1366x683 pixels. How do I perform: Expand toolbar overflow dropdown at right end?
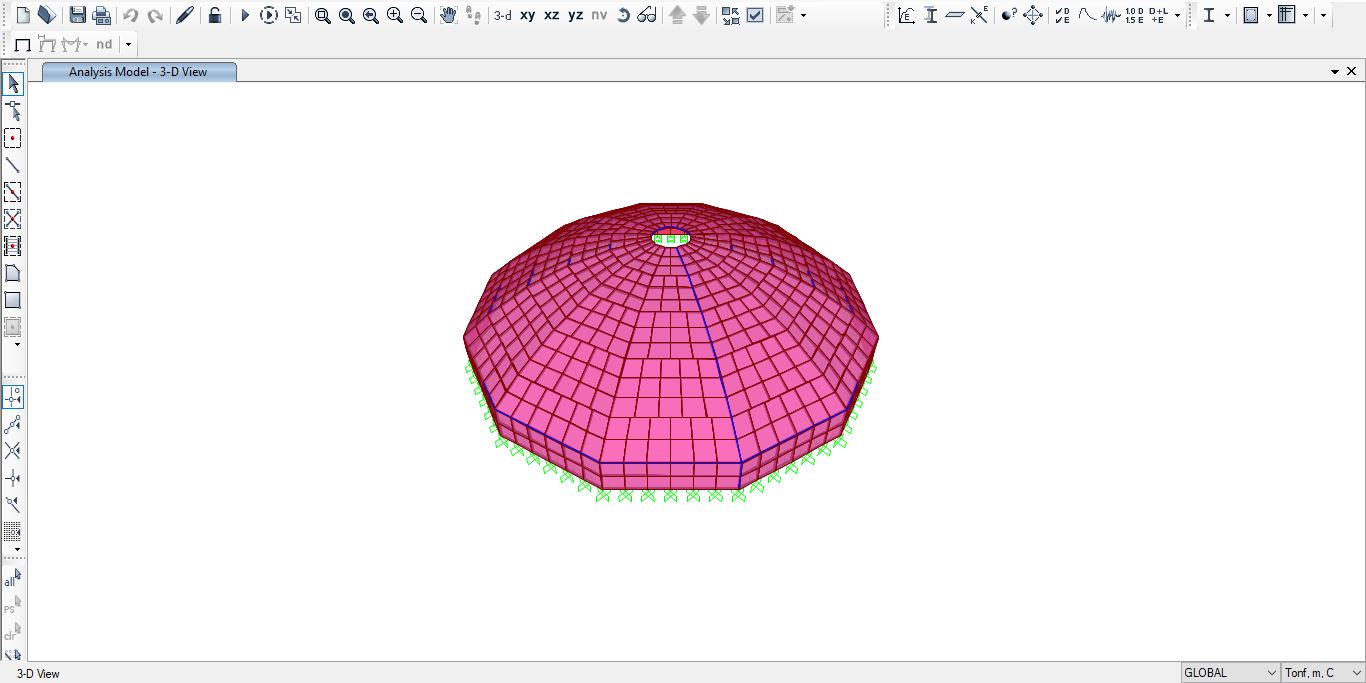pyautogui.click(x=1324, y=15)
